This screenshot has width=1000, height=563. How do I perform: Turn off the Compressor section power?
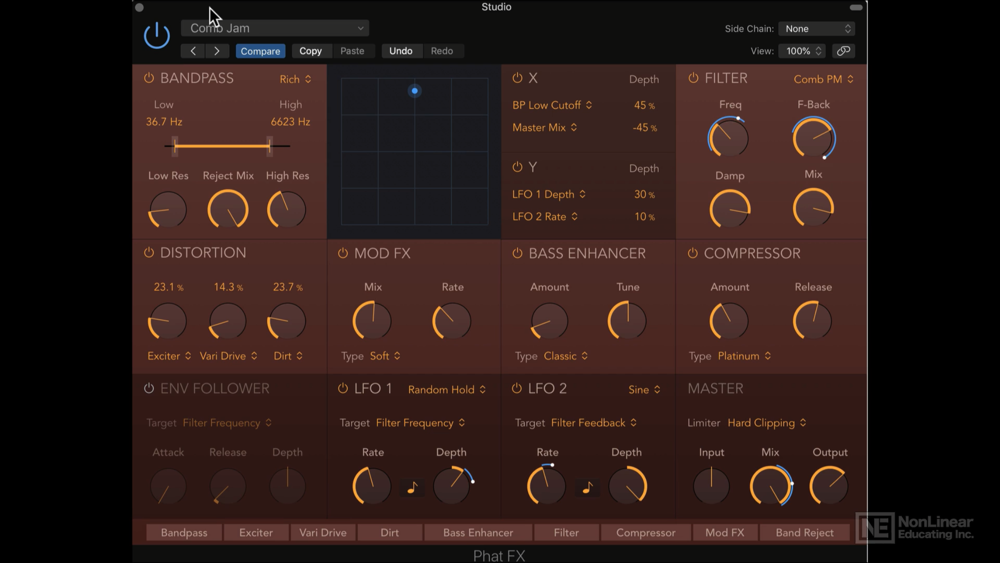tap(693, 253)
